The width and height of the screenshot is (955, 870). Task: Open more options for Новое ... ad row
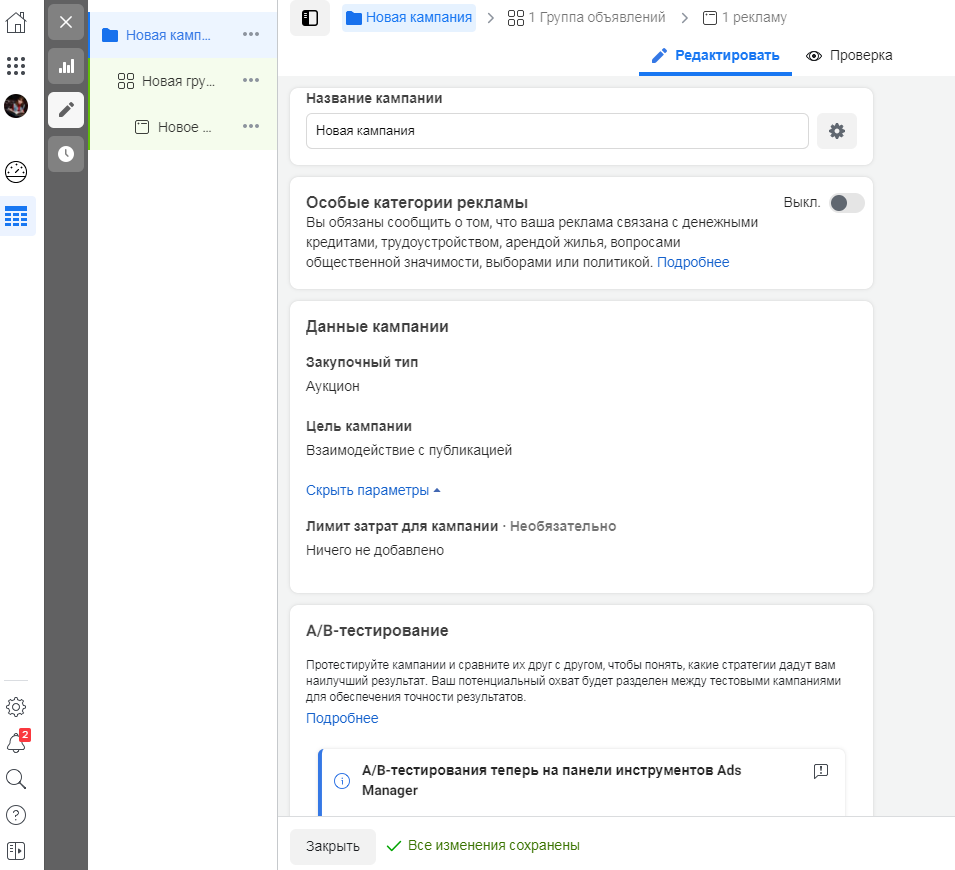[x=251, y=126]
